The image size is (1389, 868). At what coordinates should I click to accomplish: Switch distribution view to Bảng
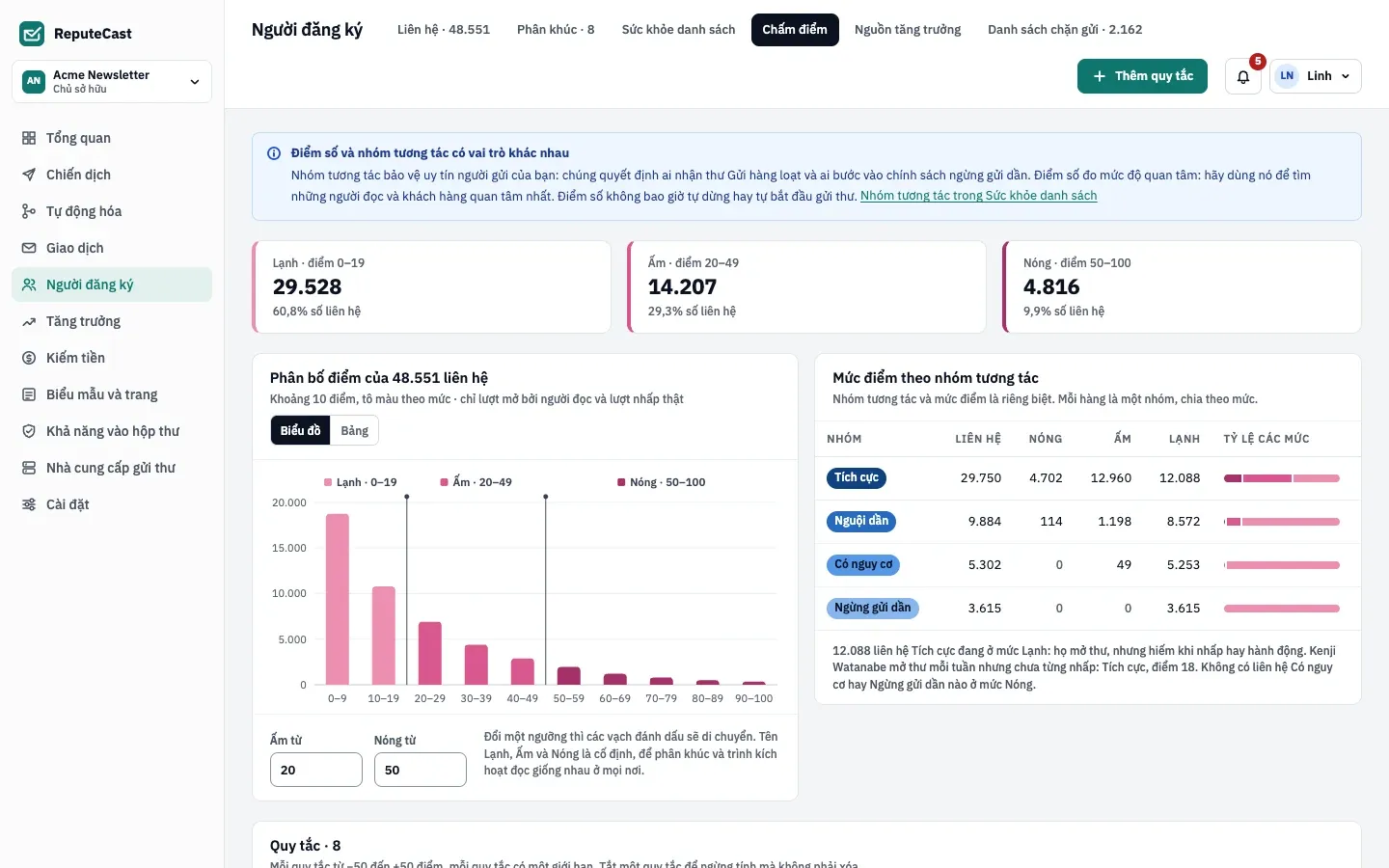(x=354, y=430)
